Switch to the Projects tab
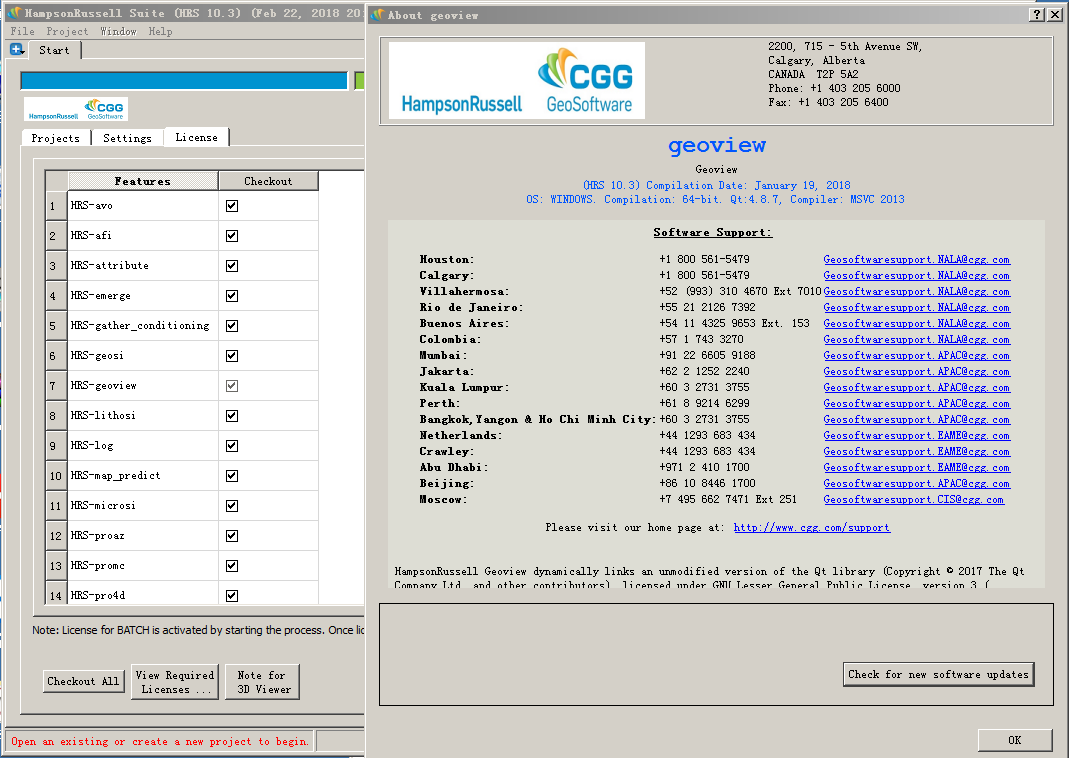The image size is (1069, 758). click(56, 138)
